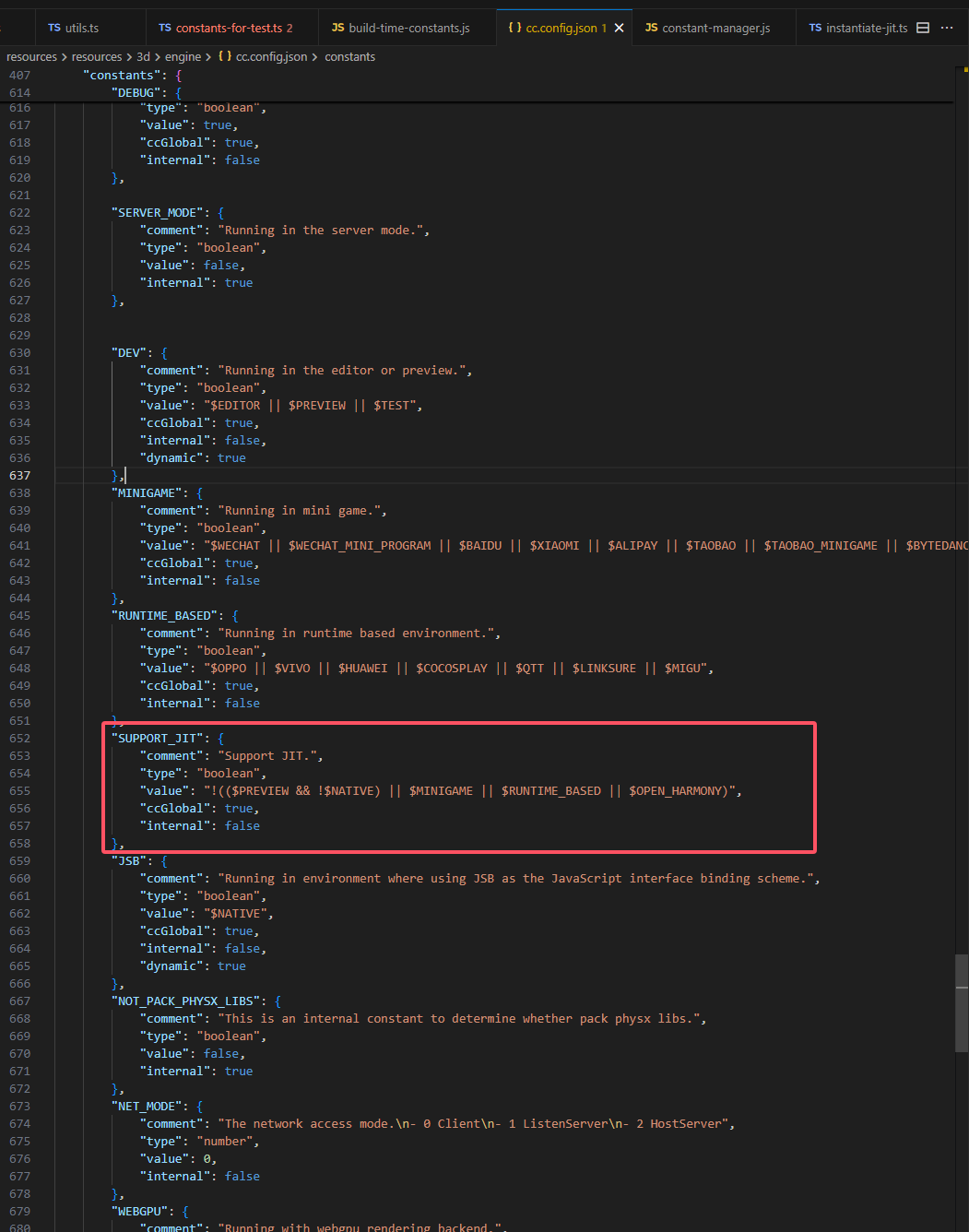Click line number 652 in the gutter

pos(19,739)
